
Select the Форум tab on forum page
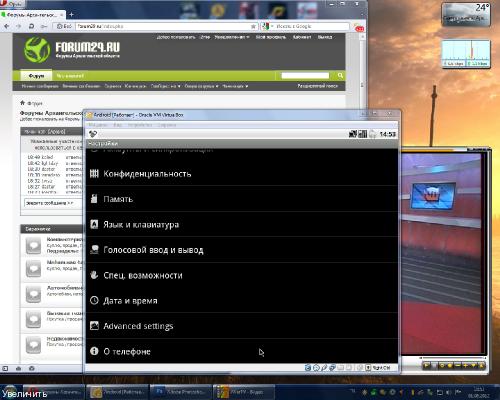36,76
